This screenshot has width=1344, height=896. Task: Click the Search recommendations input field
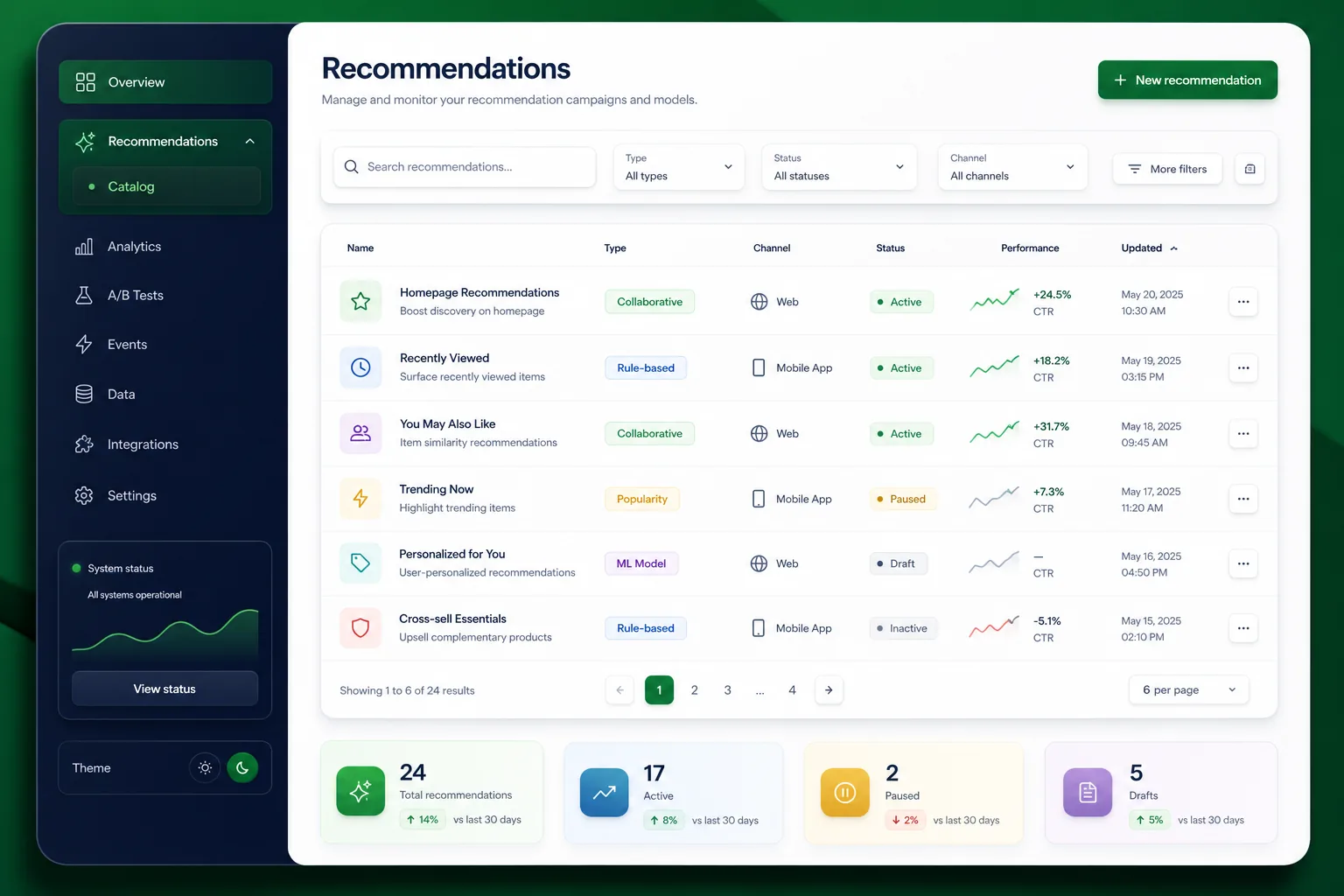(465, 167)
